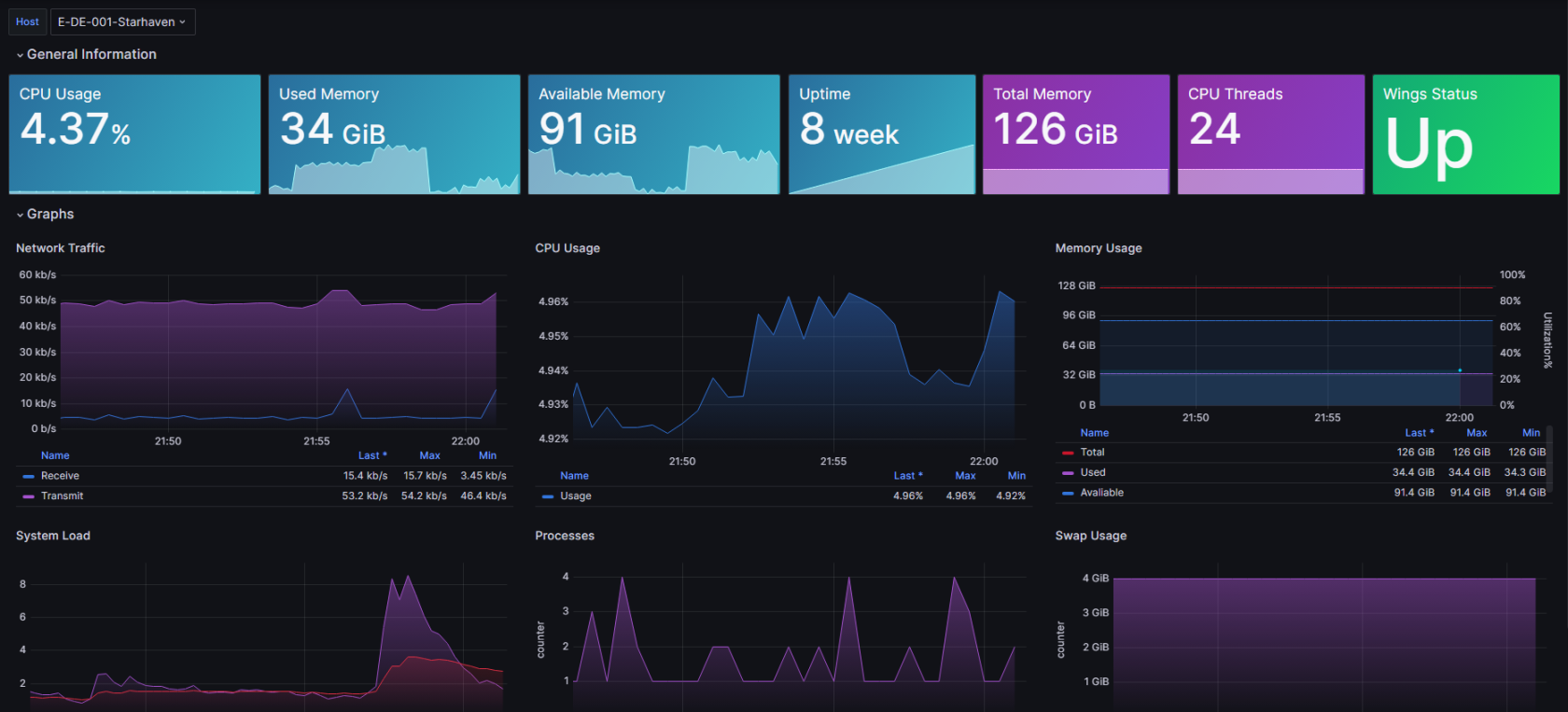This screenshot has height=712, width=1568.
Task: Click the Up wings status value
Action: coord(1429,146)
